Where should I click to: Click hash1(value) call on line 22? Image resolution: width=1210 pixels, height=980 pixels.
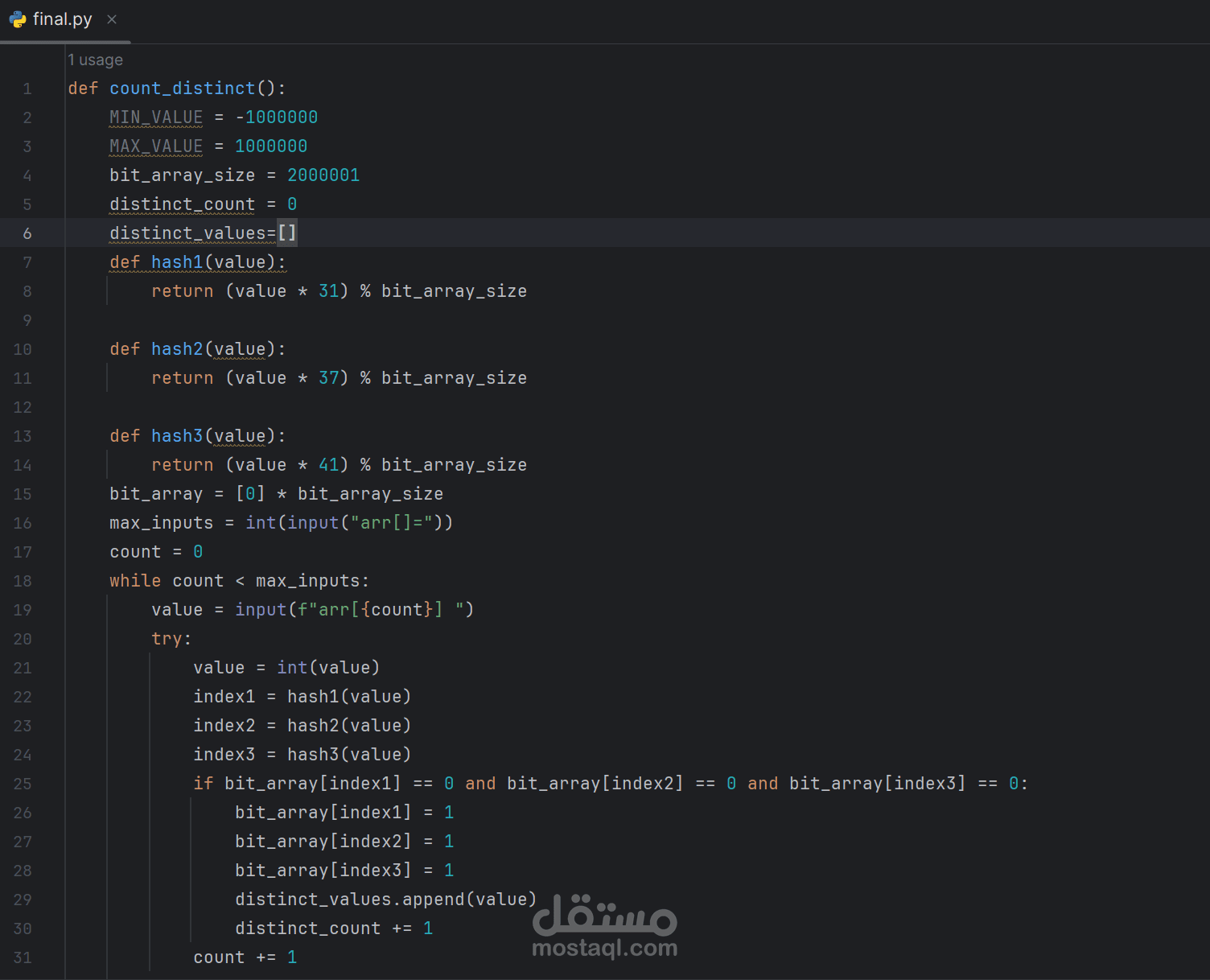(x=349, y=697)
